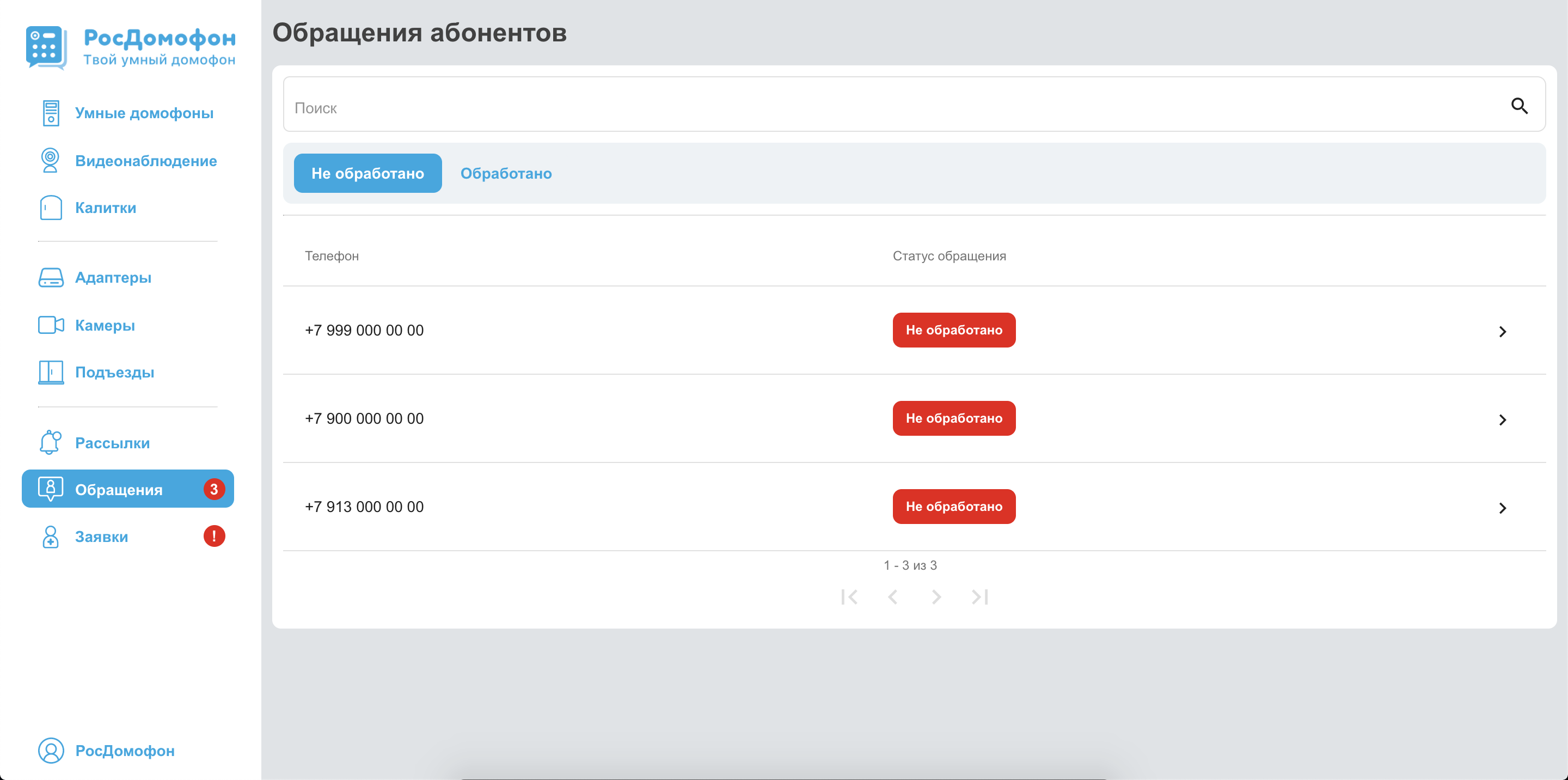Click status badge for +7 999 000 00 00
The width and height of the screenshot is (1568, 780).
tap(954, 330)
